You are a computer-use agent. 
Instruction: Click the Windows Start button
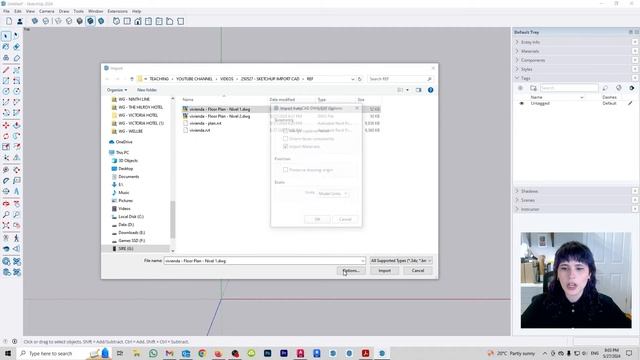[x=8, y=353]
